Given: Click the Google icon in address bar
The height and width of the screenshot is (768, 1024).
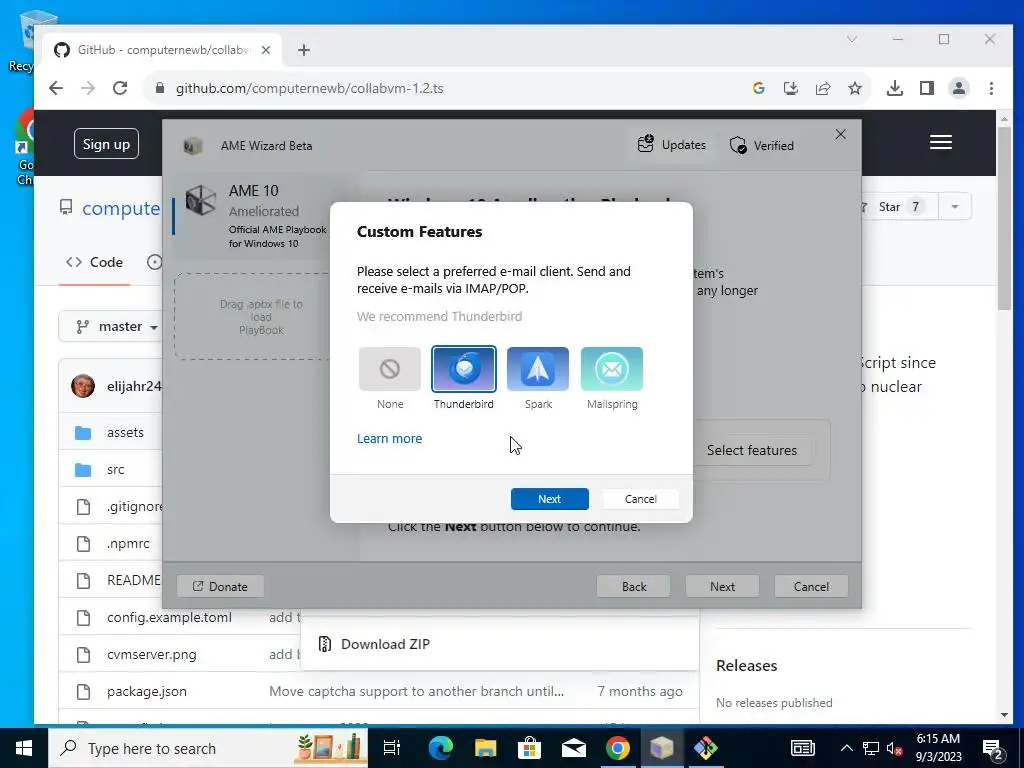Looking at the screenshot, I should (x=758, y=88).
